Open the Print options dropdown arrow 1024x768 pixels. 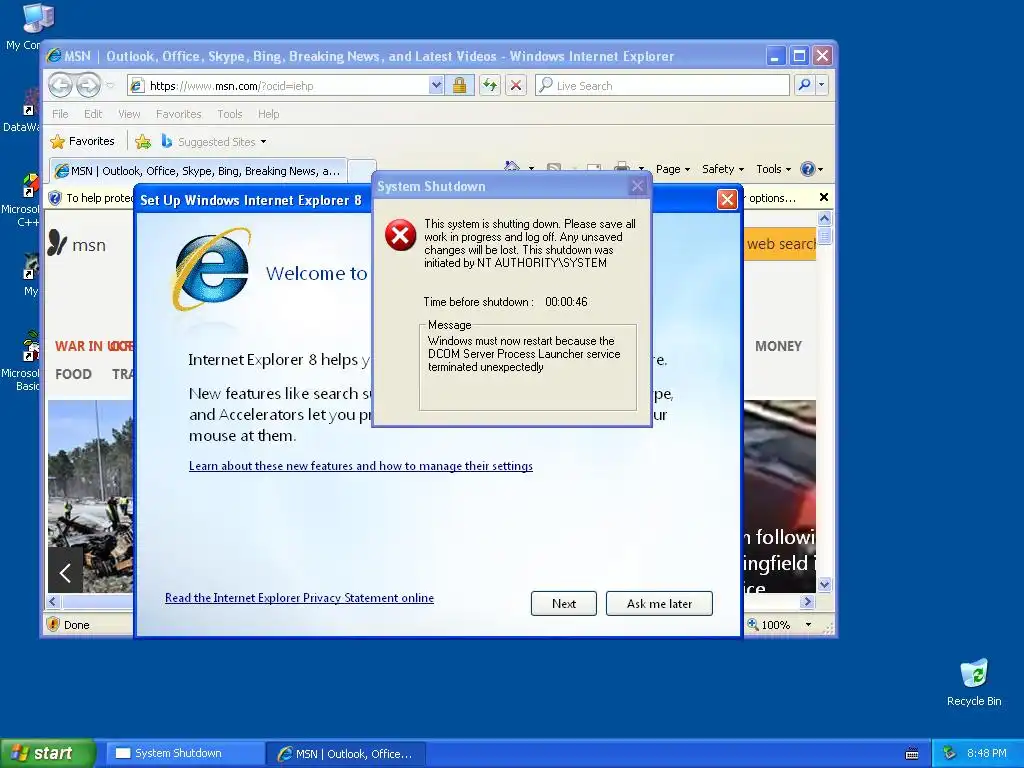(x=641, y=169)
